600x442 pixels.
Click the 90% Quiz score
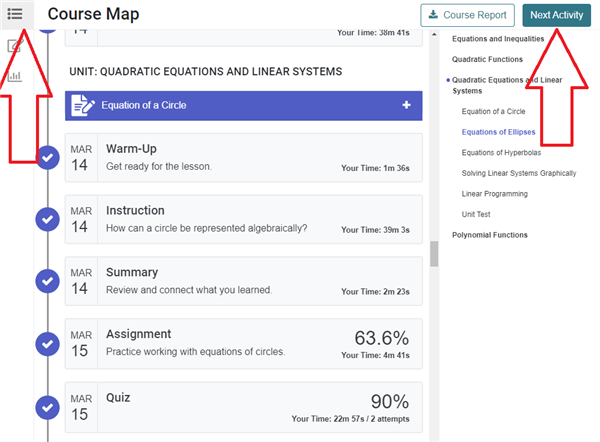390,401
